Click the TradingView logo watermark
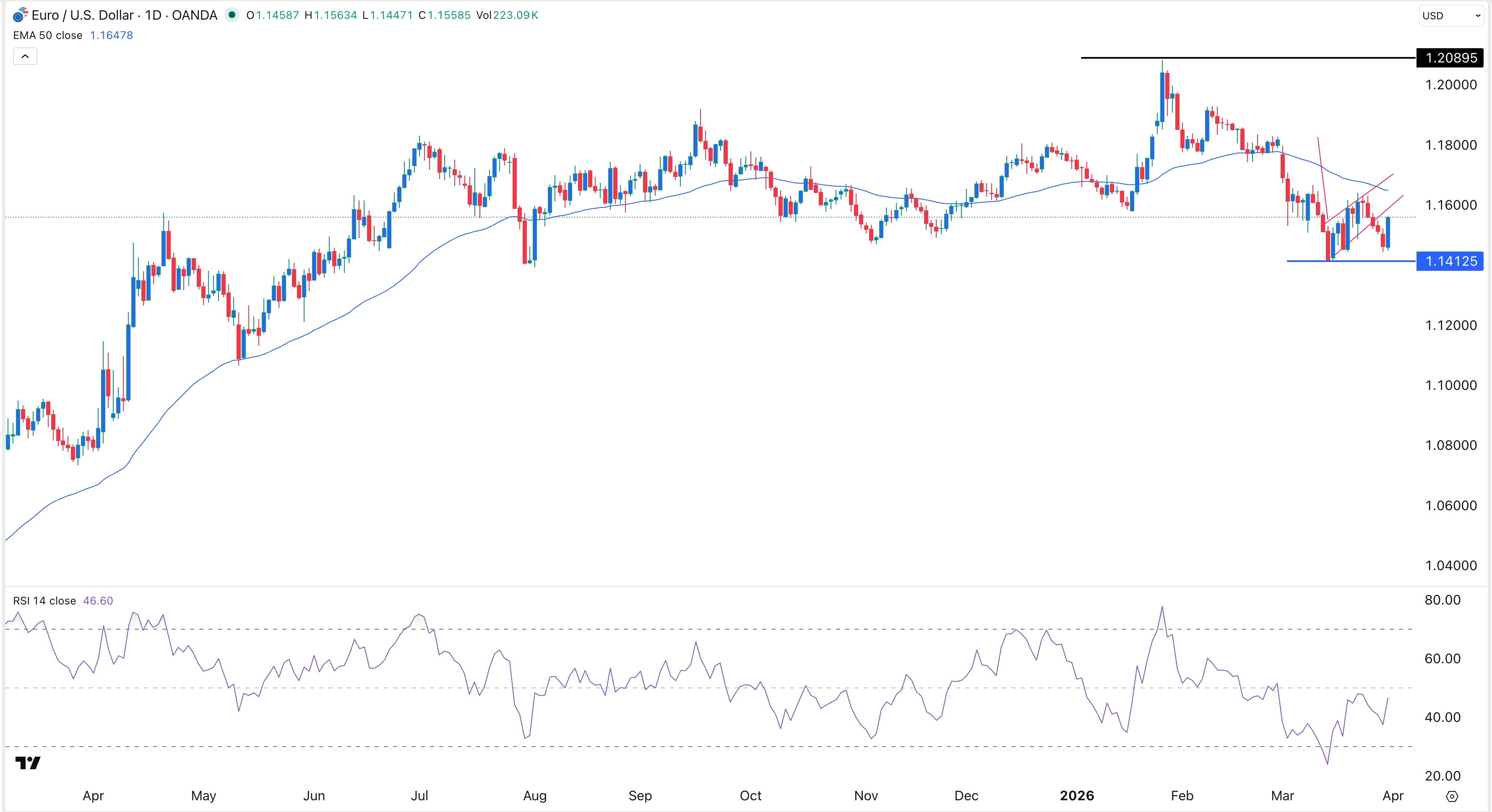 [27, 763]
